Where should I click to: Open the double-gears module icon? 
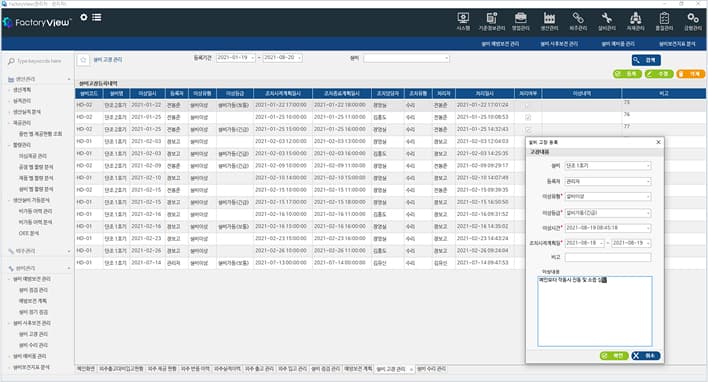[693, 21]
